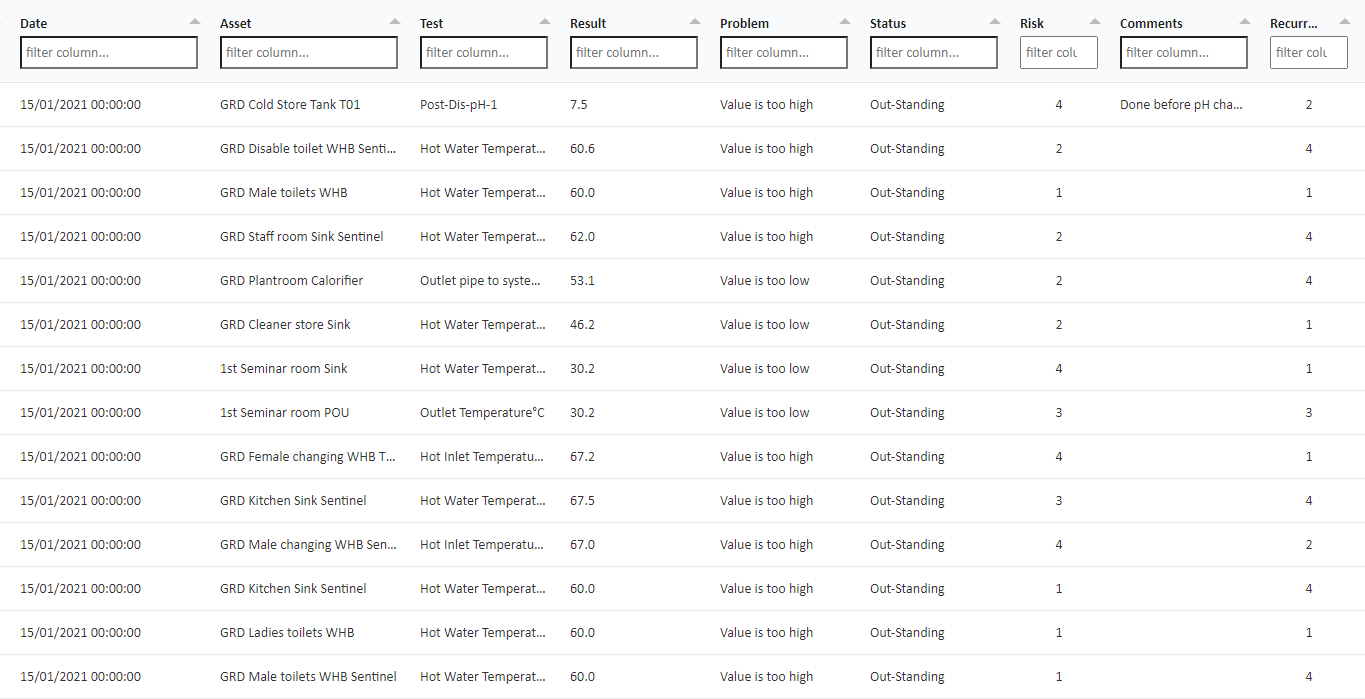Click the Comments column header label
This screenshot has height=699, width=1365.
pos(1151,23)
